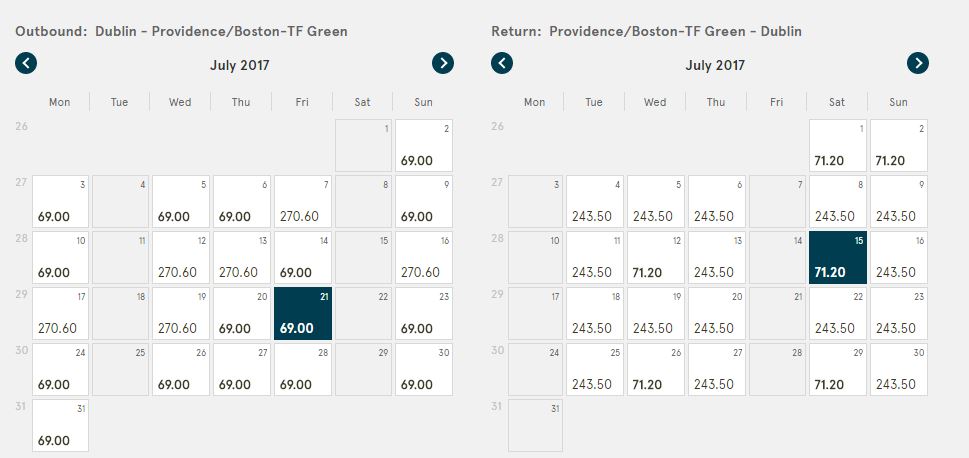Screen dimensions: 969x458
Task: Select outbound July 7 fare 270.60
Action: (303, 201)
